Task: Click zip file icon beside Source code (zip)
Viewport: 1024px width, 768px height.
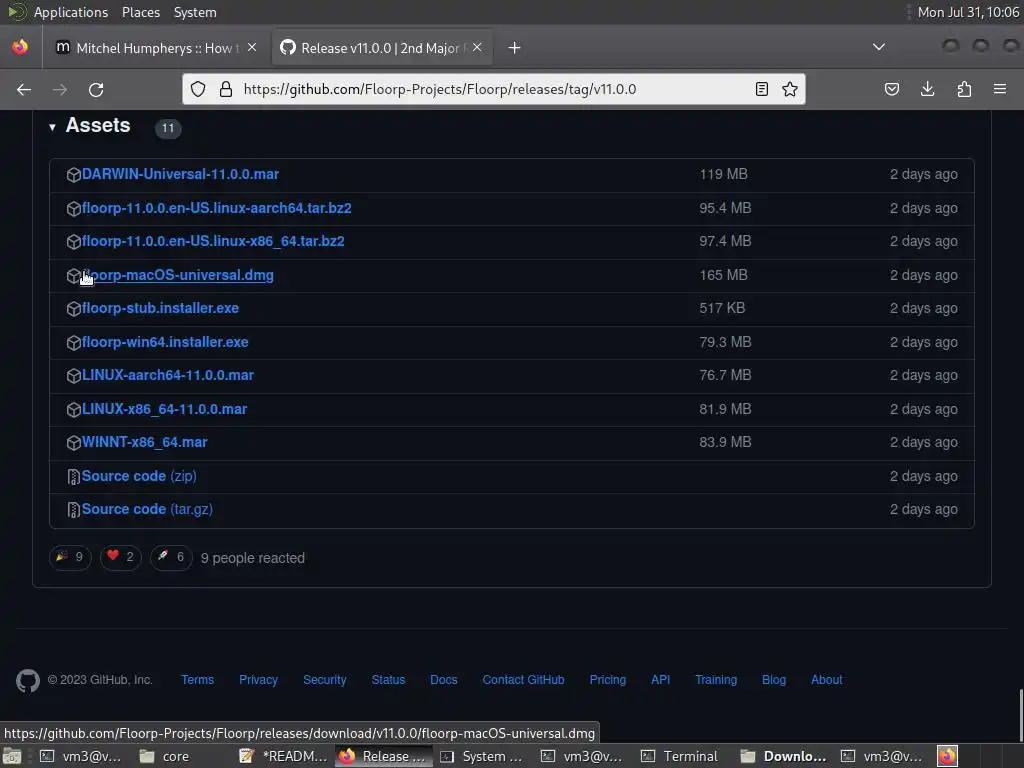Action: point(73,477)
